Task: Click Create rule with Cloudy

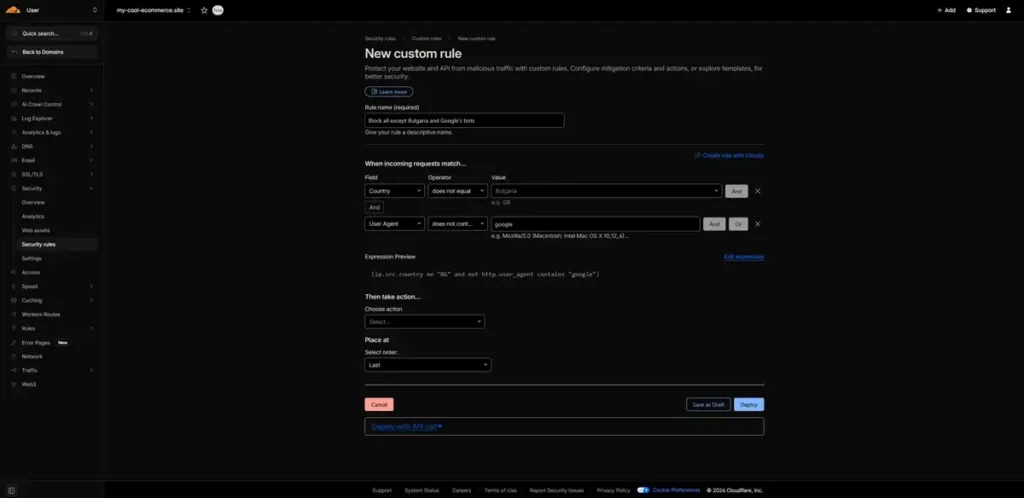Action: (x=729, y=155)
